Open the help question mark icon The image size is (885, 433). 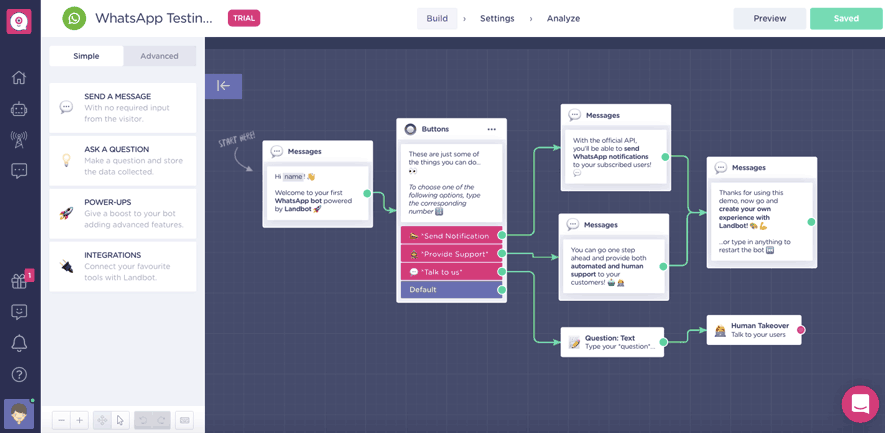coord(19,374)
